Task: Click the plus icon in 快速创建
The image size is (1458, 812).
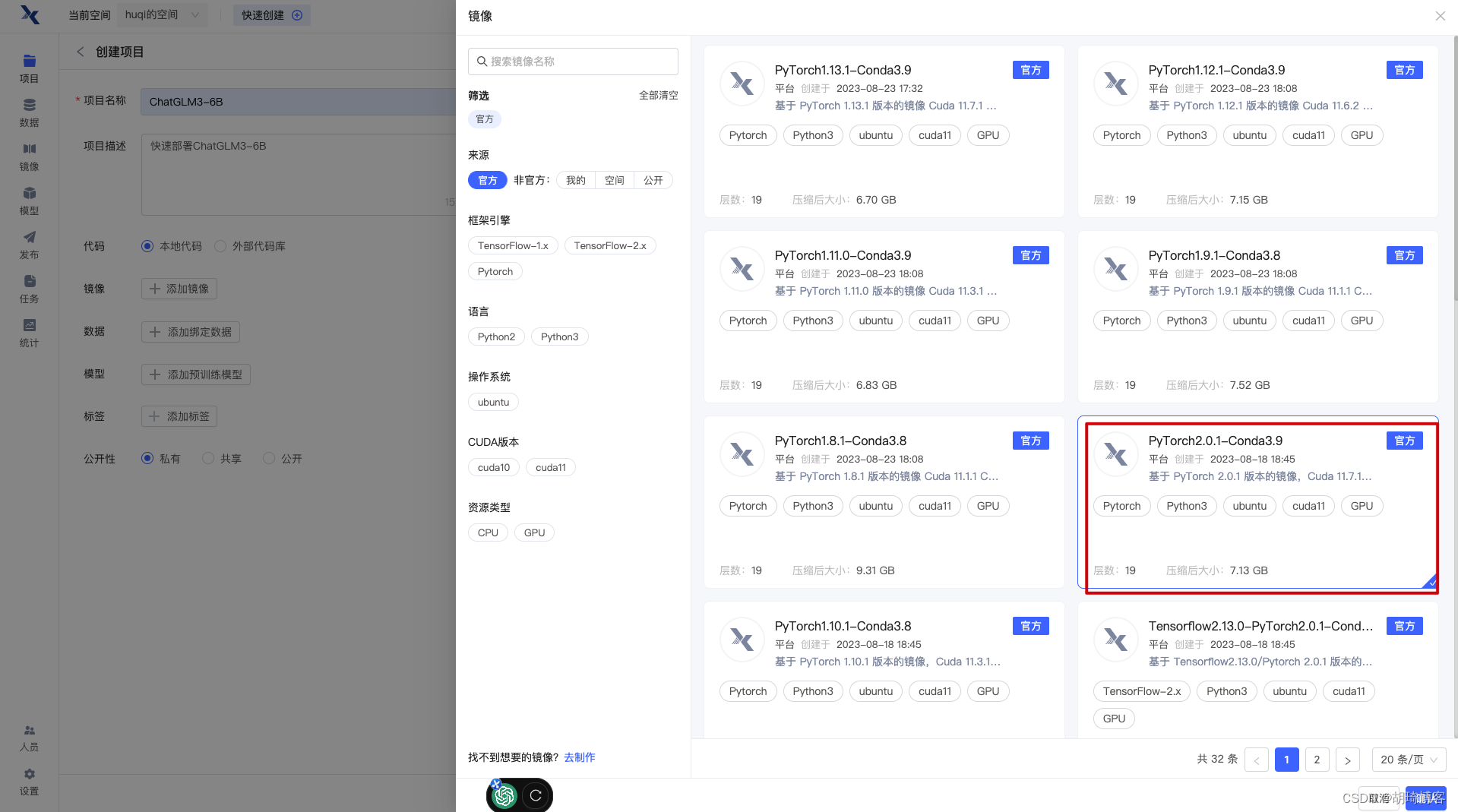Action: pyautogui.click(x=297, y=15)
